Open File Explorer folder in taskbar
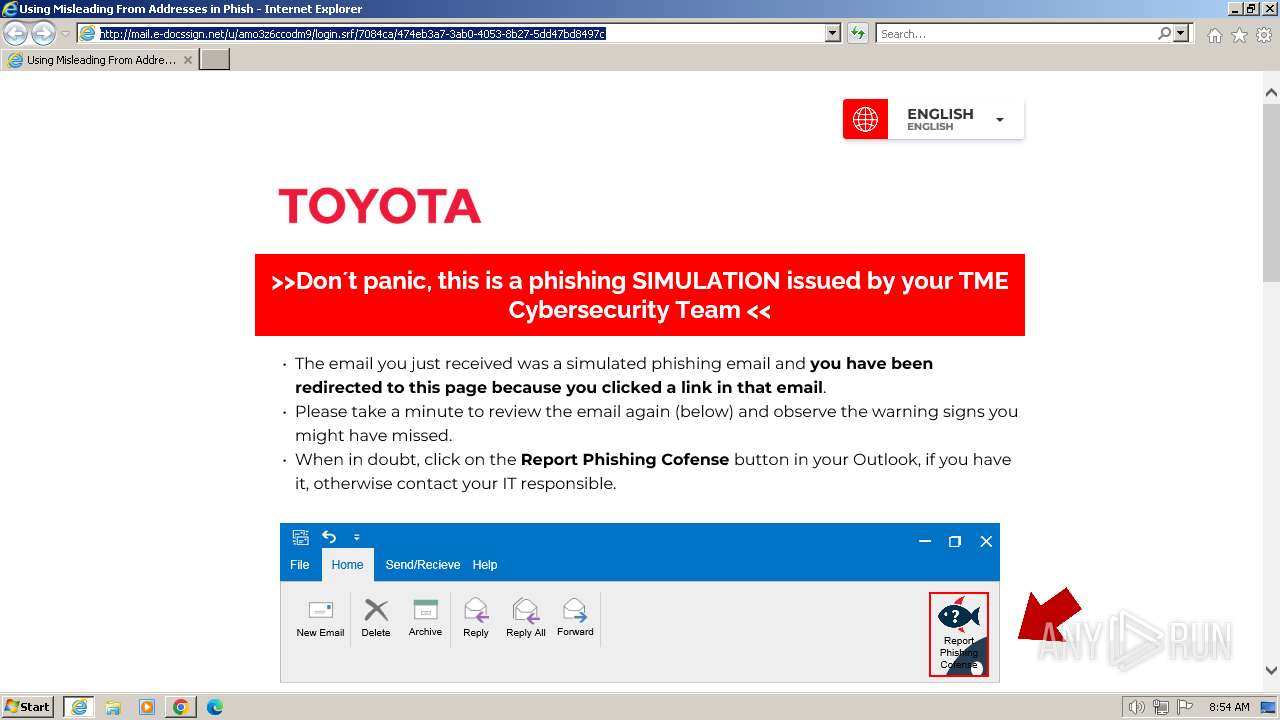This screenshot has width=1280, height=720. (x=113, y=707)
